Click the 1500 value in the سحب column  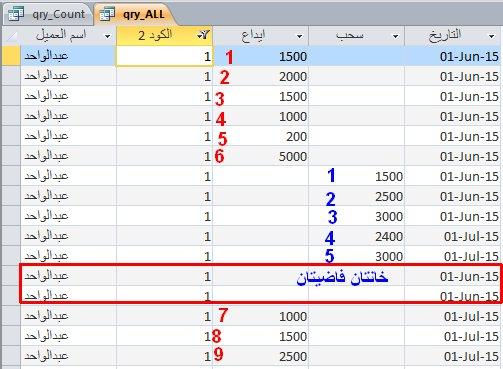389,177
